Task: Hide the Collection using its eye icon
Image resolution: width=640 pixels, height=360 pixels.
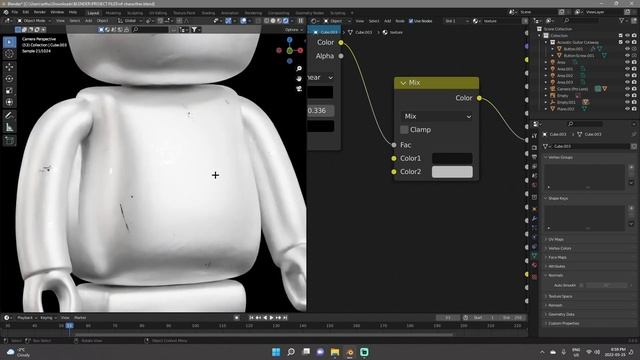Action: click(627, 36)
